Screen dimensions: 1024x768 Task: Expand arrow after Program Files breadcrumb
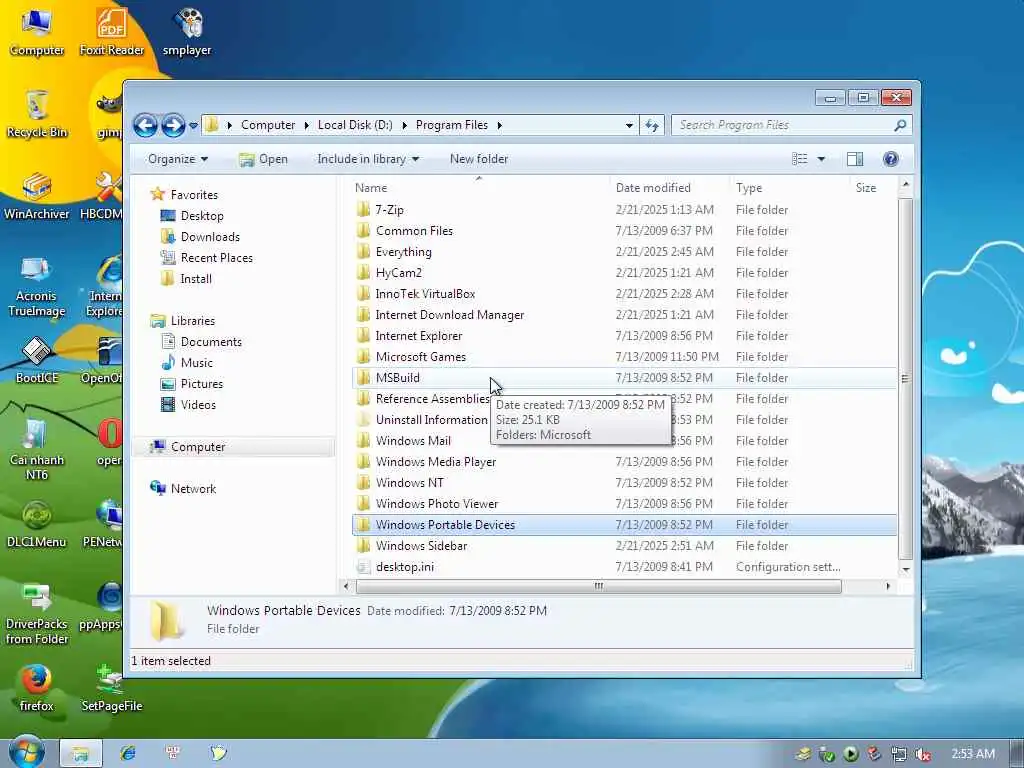click(x=500, y=125)
